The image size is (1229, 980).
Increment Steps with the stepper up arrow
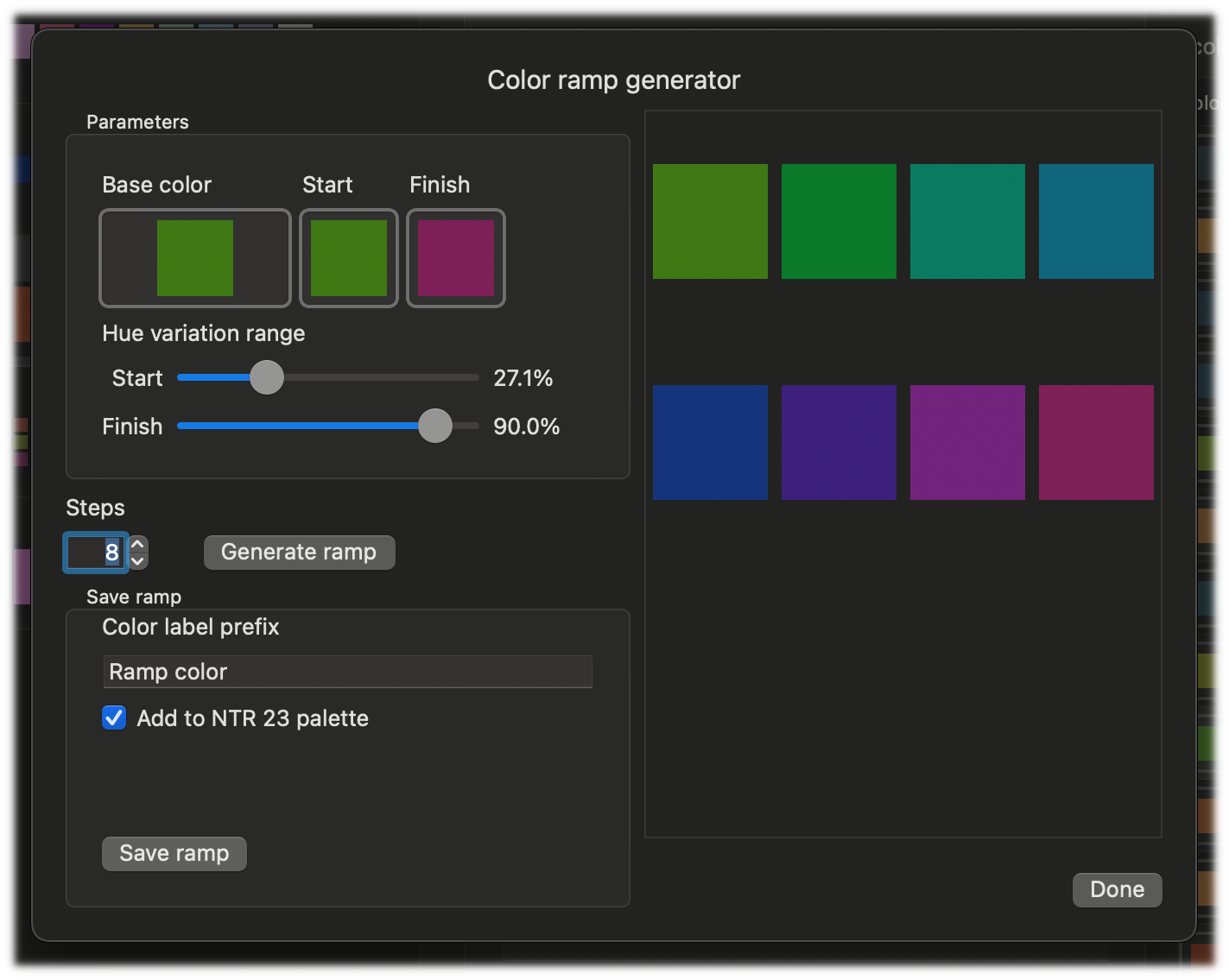coord(138,545)
